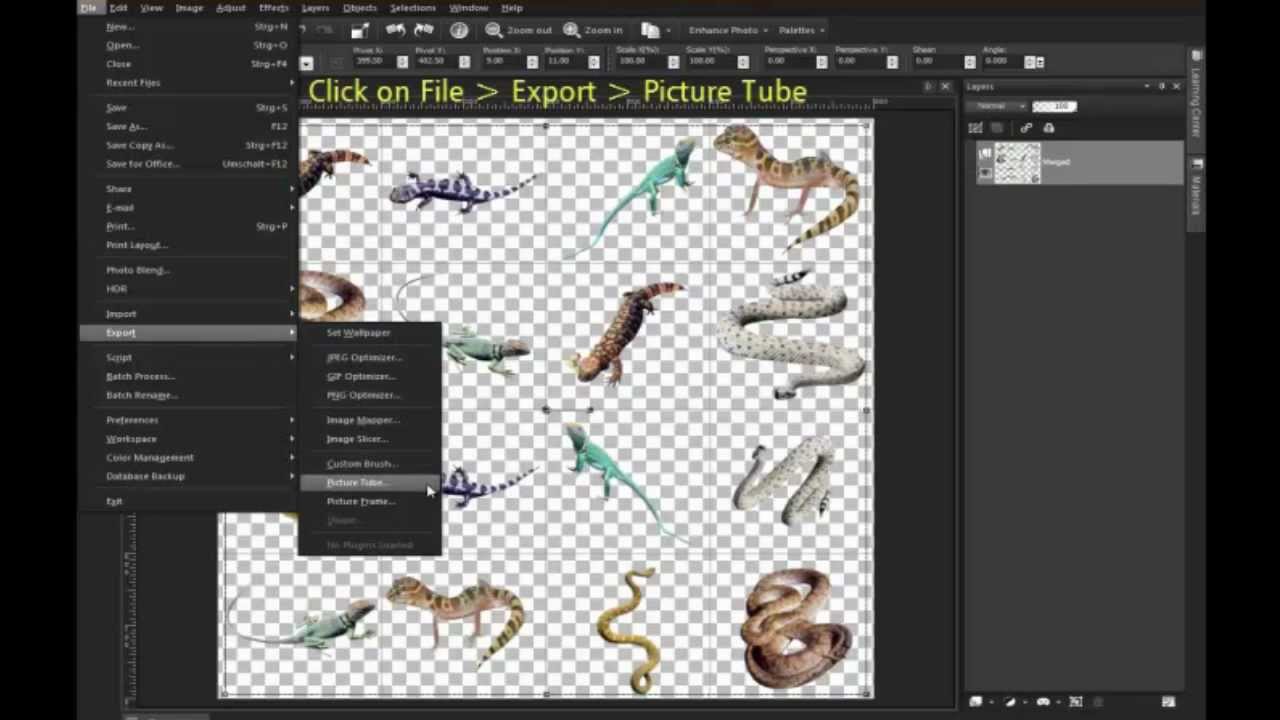Click the Shear spinner arrows
This screenshot has height=720, width=1280.
point(969,62)
